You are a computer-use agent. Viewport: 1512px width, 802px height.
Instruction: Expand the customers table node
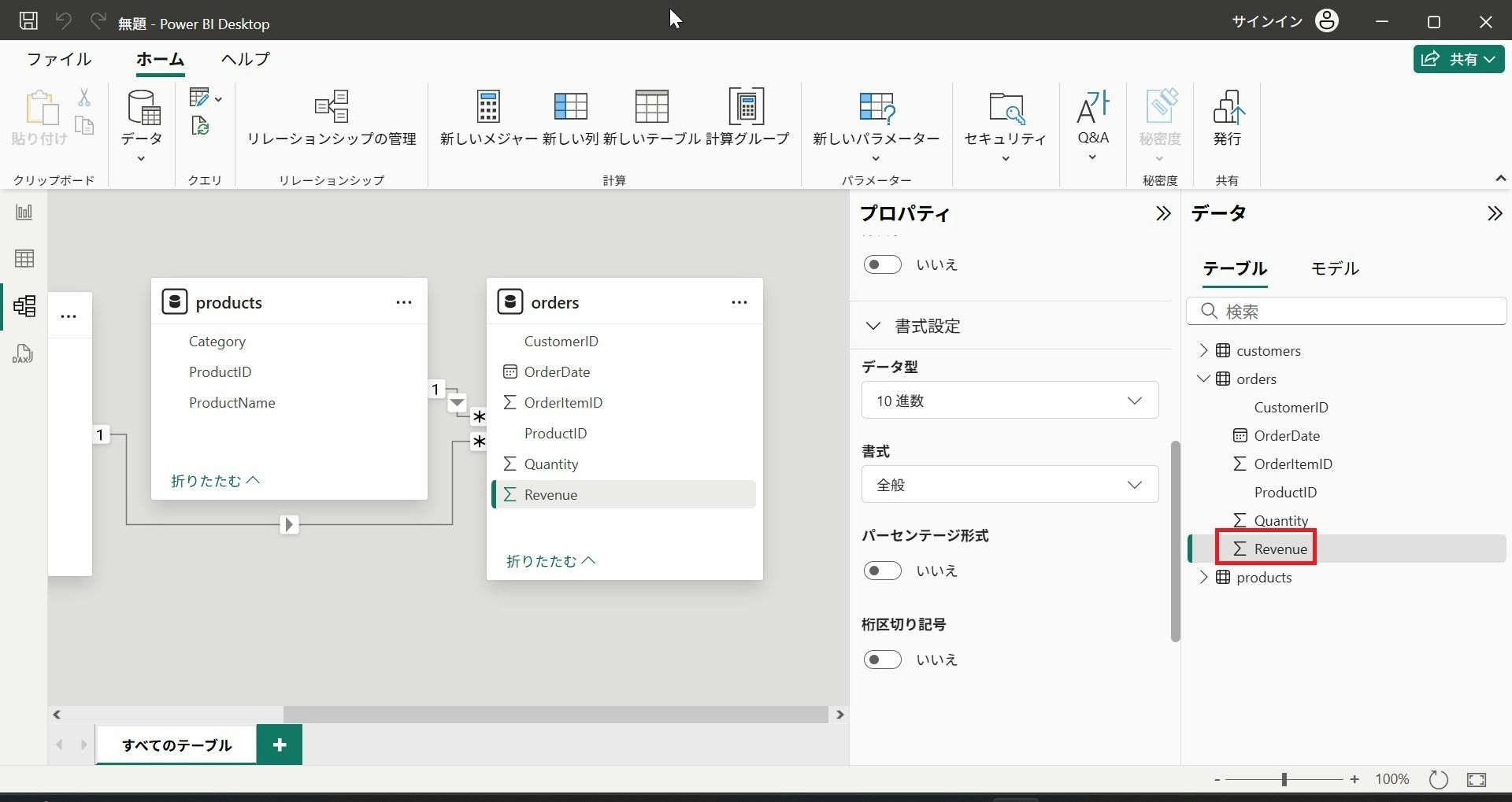[1203, 350]
